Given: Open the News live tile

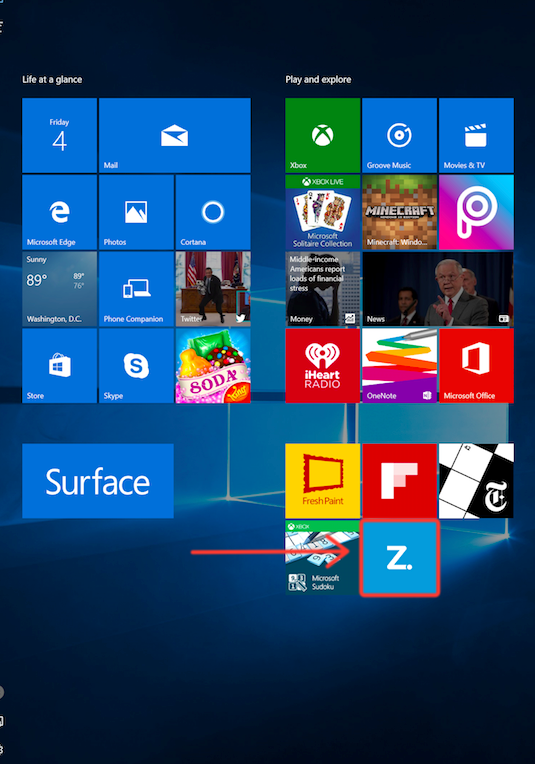Looking at the screenshot, I should click(x=438, y=289).
